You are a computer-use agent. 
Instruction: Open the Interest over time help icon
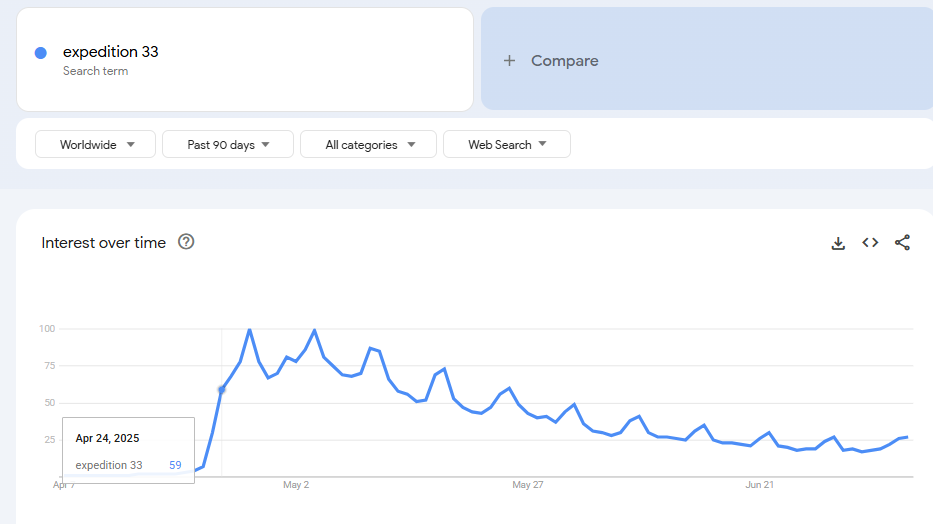coord(186,242)
